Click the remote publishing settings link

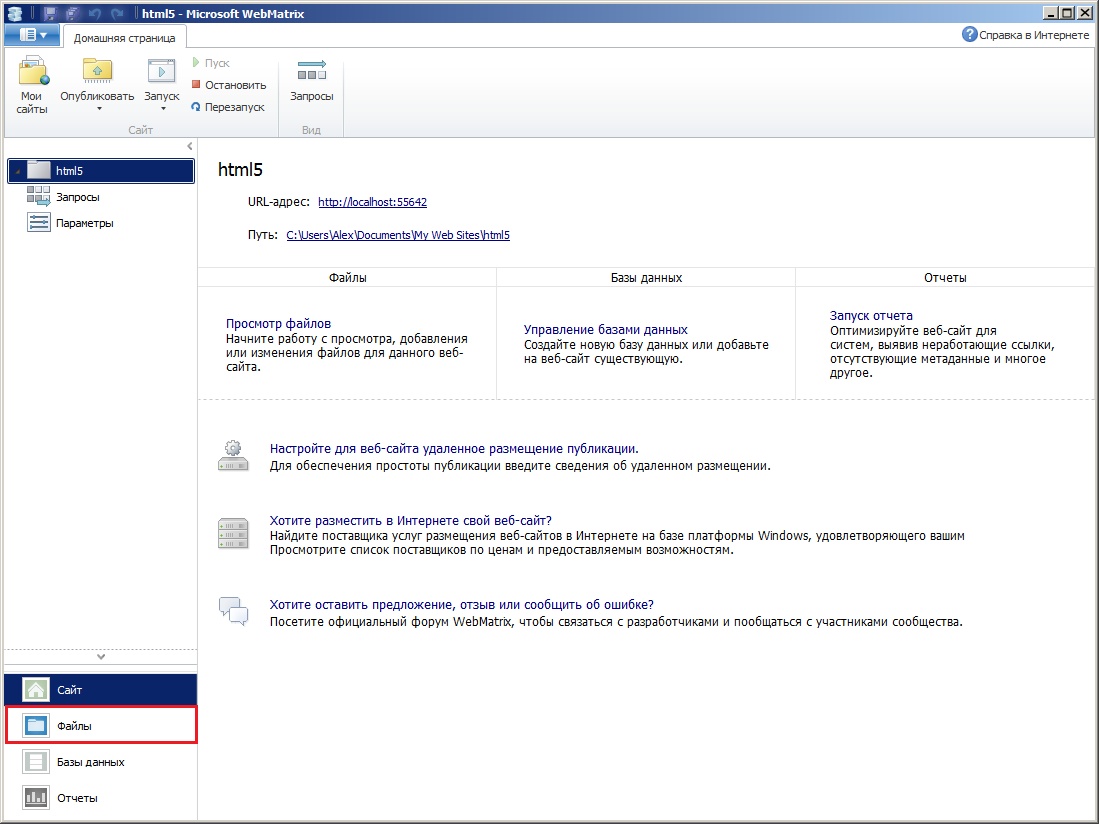click(454, 448)
